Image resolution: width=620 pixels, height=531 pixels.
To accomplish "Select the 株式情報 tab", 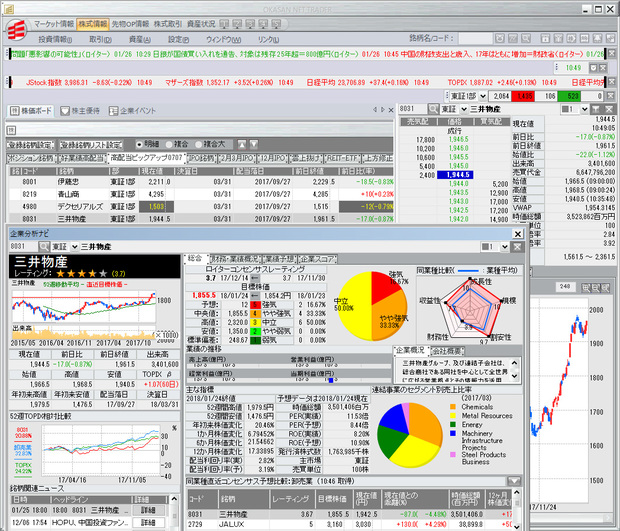I will click(x=93, y=24).
